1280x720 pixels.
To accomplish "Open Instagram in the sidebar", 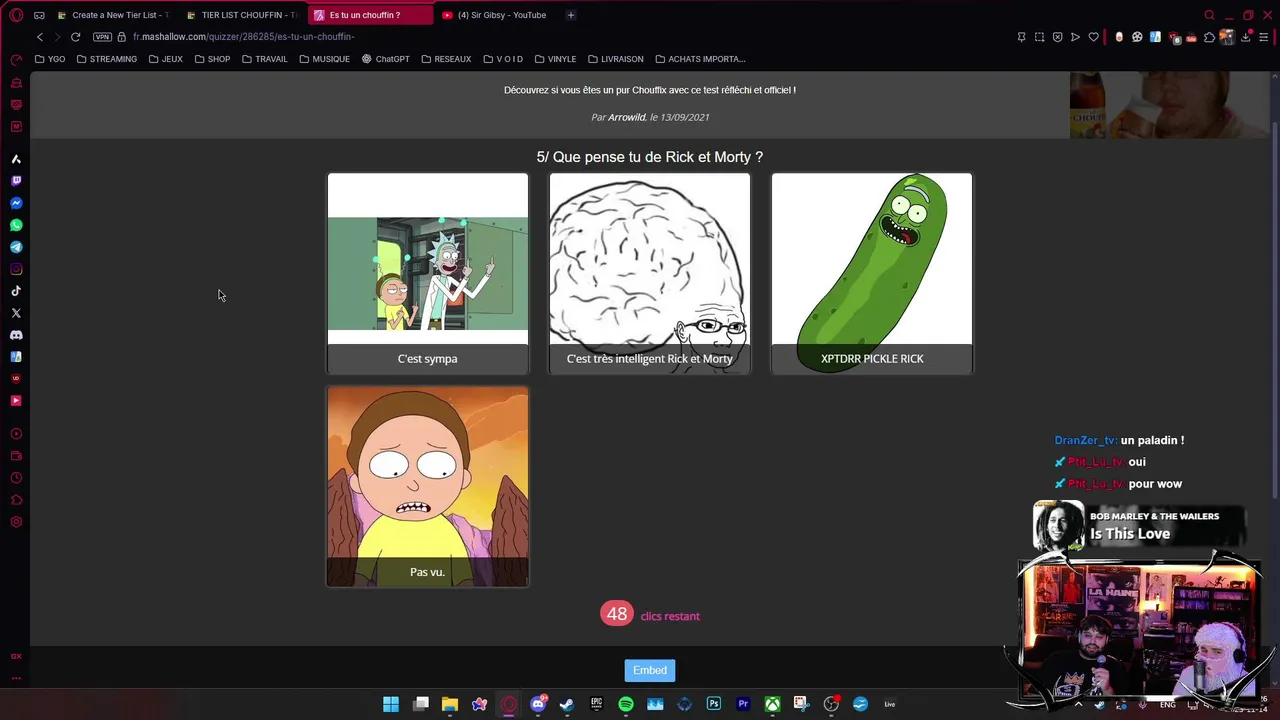I will tap(16, 269).
